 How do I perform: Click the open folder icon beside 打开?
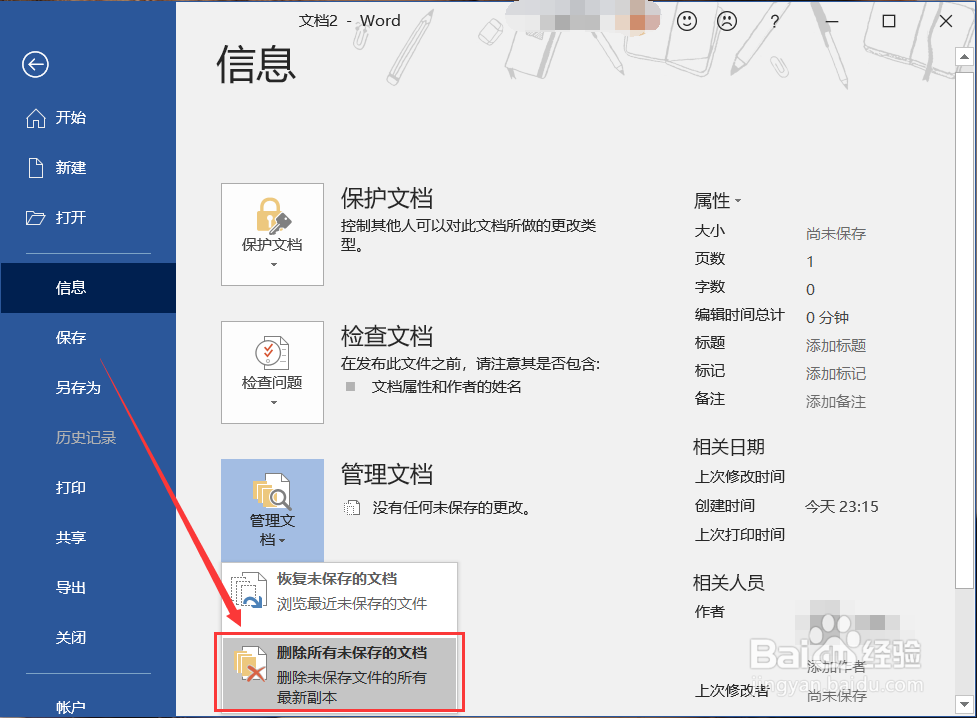(36, 217)
